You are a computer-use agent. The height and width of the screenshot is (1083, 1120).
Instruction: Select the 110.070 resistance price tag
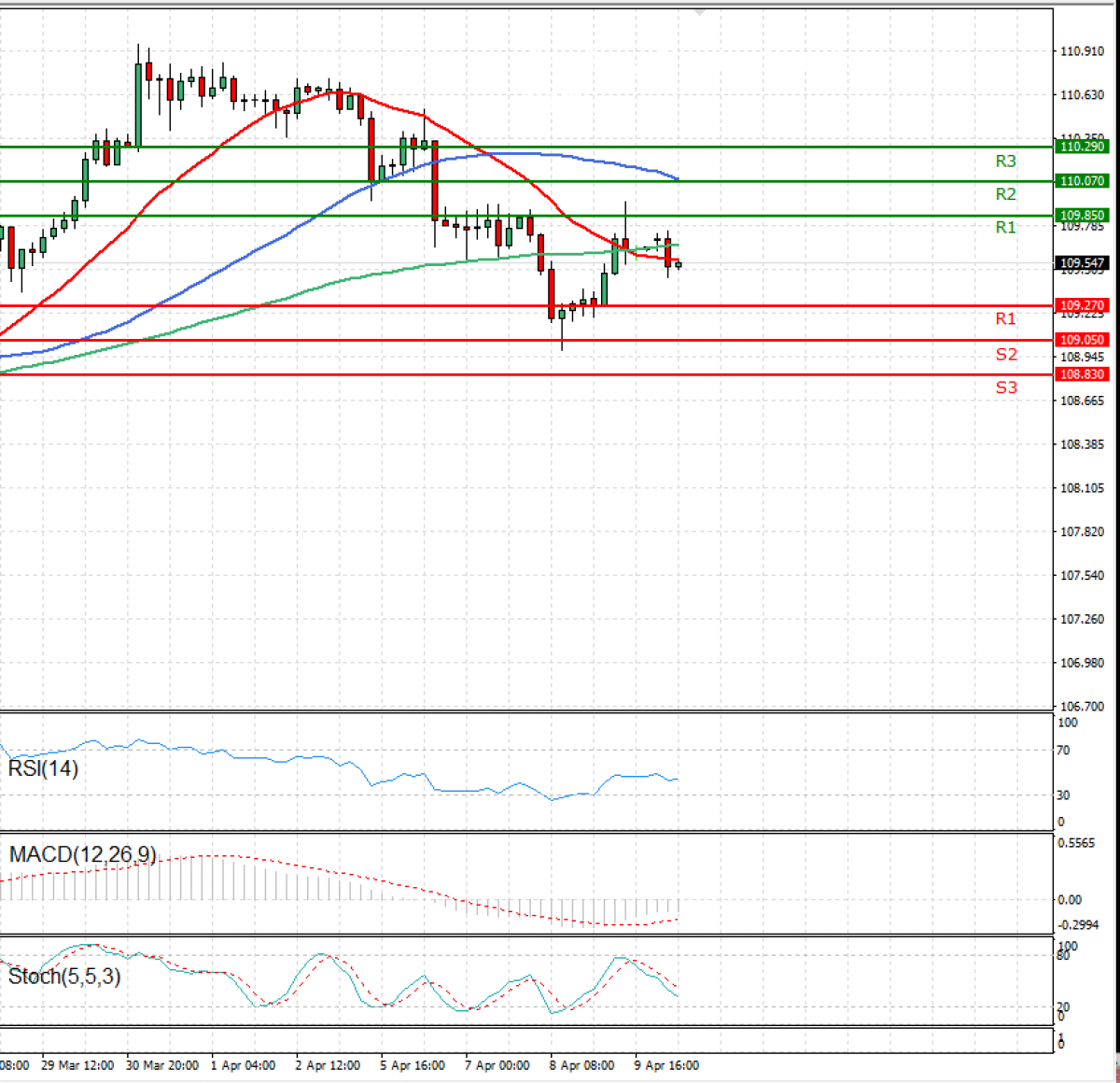(x=1081, y=181)
